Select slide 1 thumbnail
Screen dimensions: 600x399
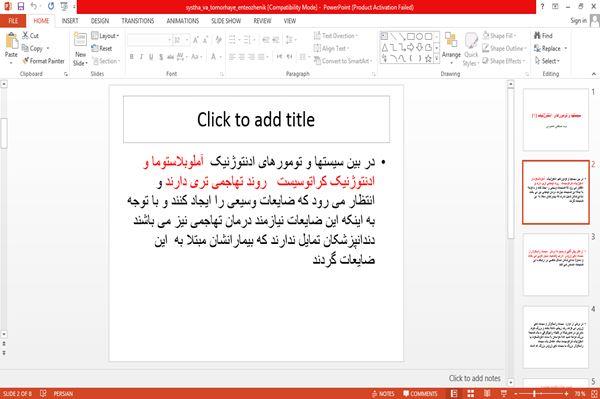556,120
